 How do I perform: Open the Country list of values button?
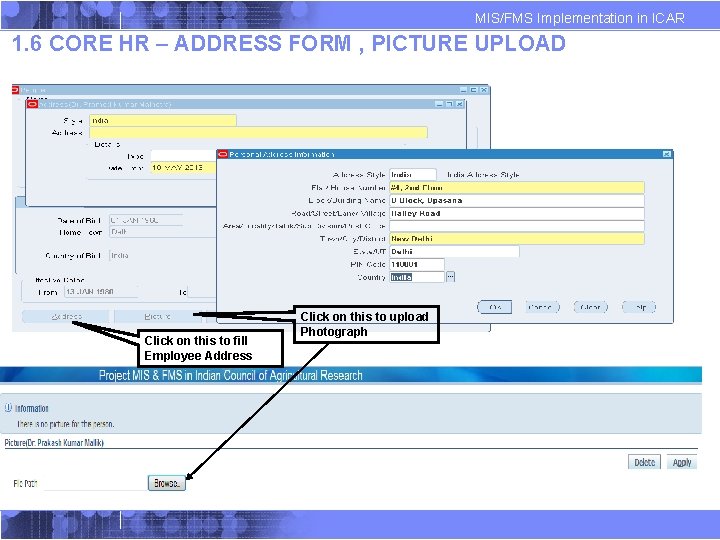(x=450, y=277)
